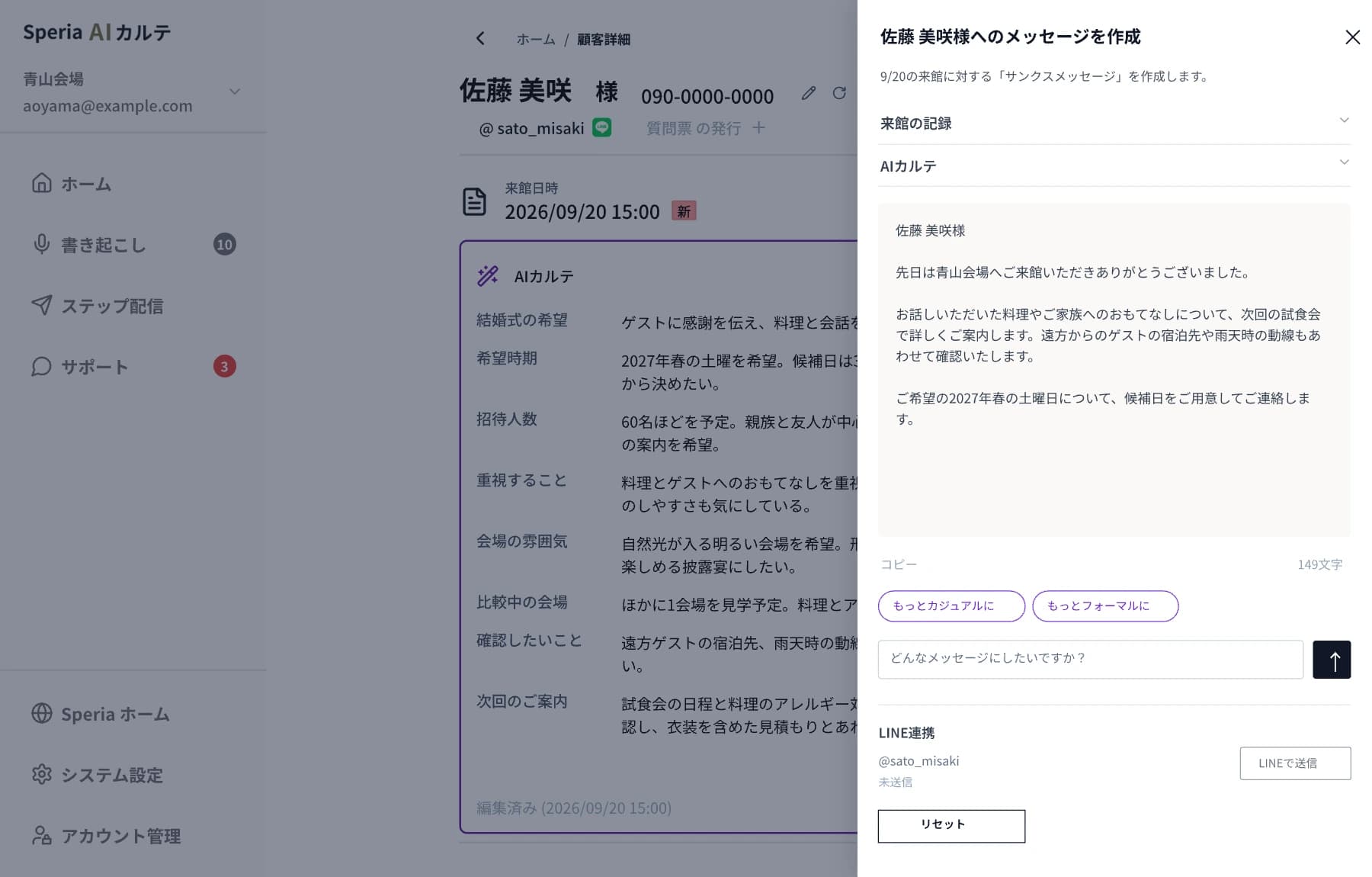
Task: Send prompt with the up-arrow button
Action: pos(1332,660)
